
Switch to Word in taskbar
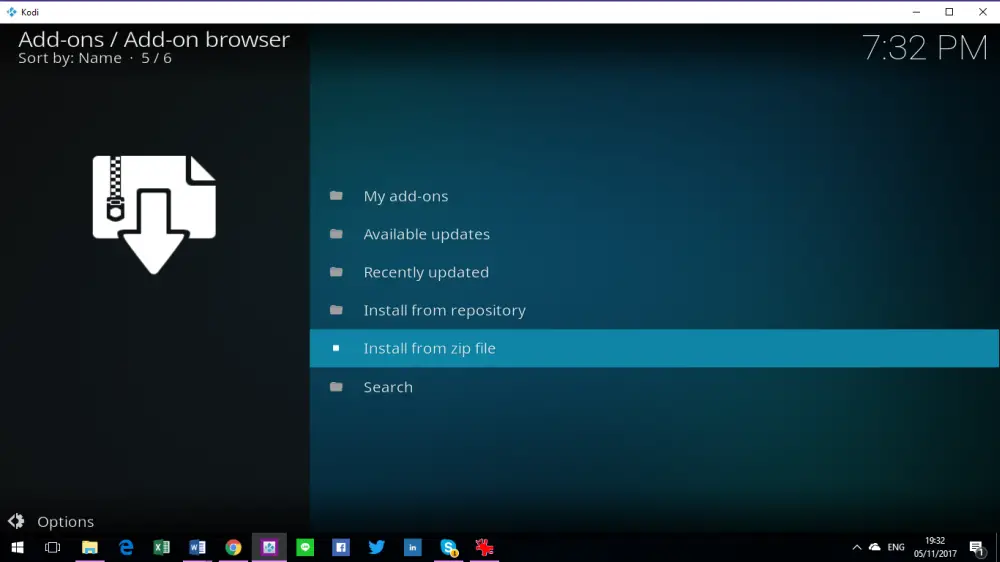(x=197, y=547)
